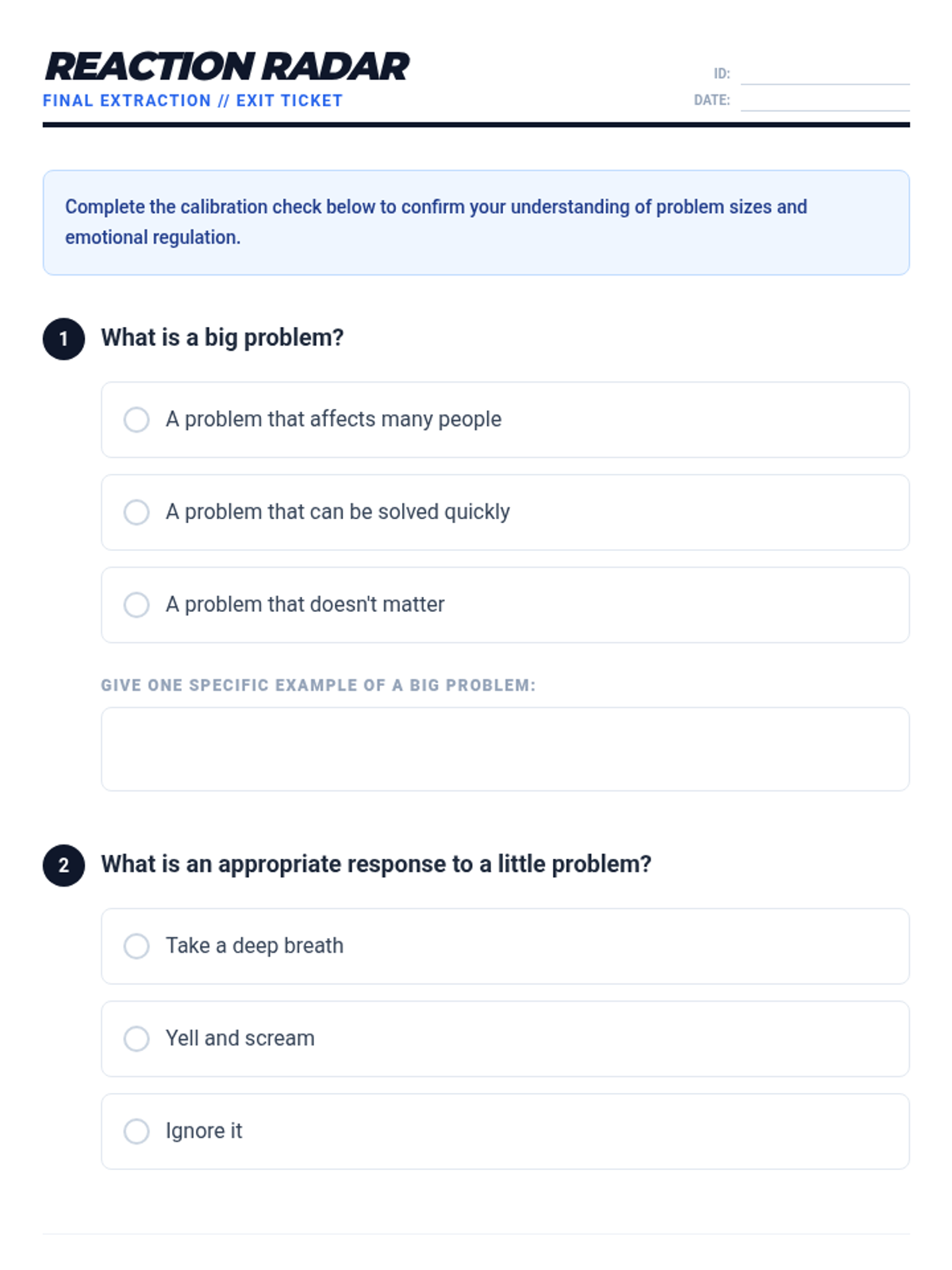
Task: Select 'A problem that affects many people'
Action: (x=136, y=420)
